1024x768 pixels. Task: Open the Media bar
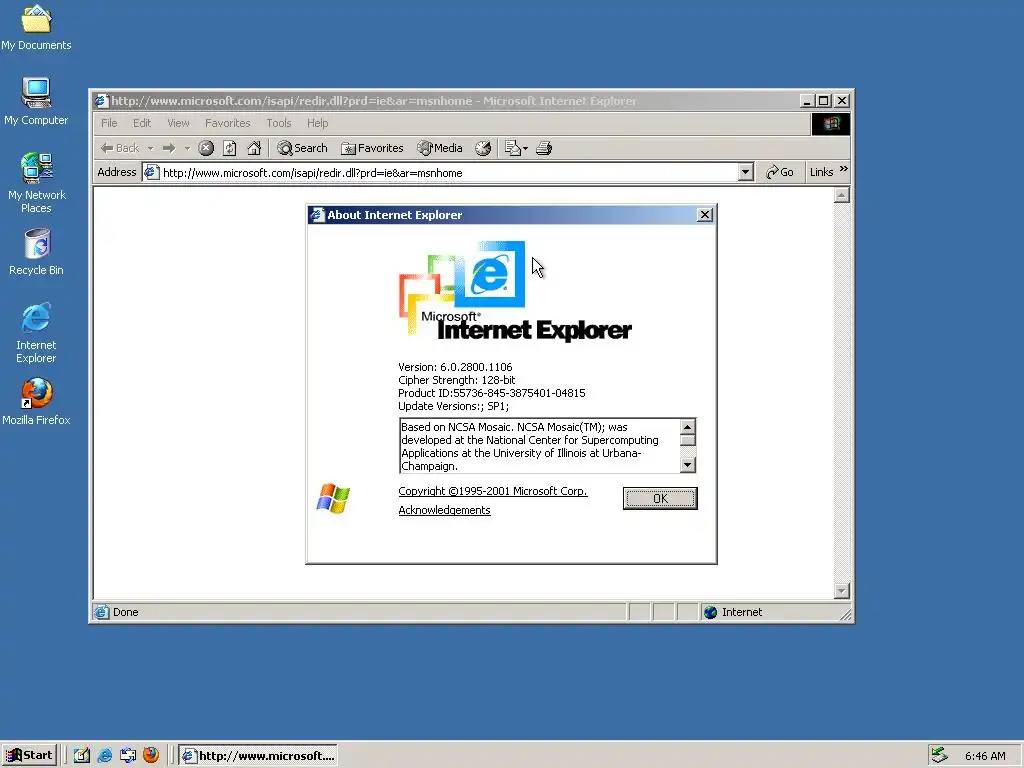(x=440, y=148)
